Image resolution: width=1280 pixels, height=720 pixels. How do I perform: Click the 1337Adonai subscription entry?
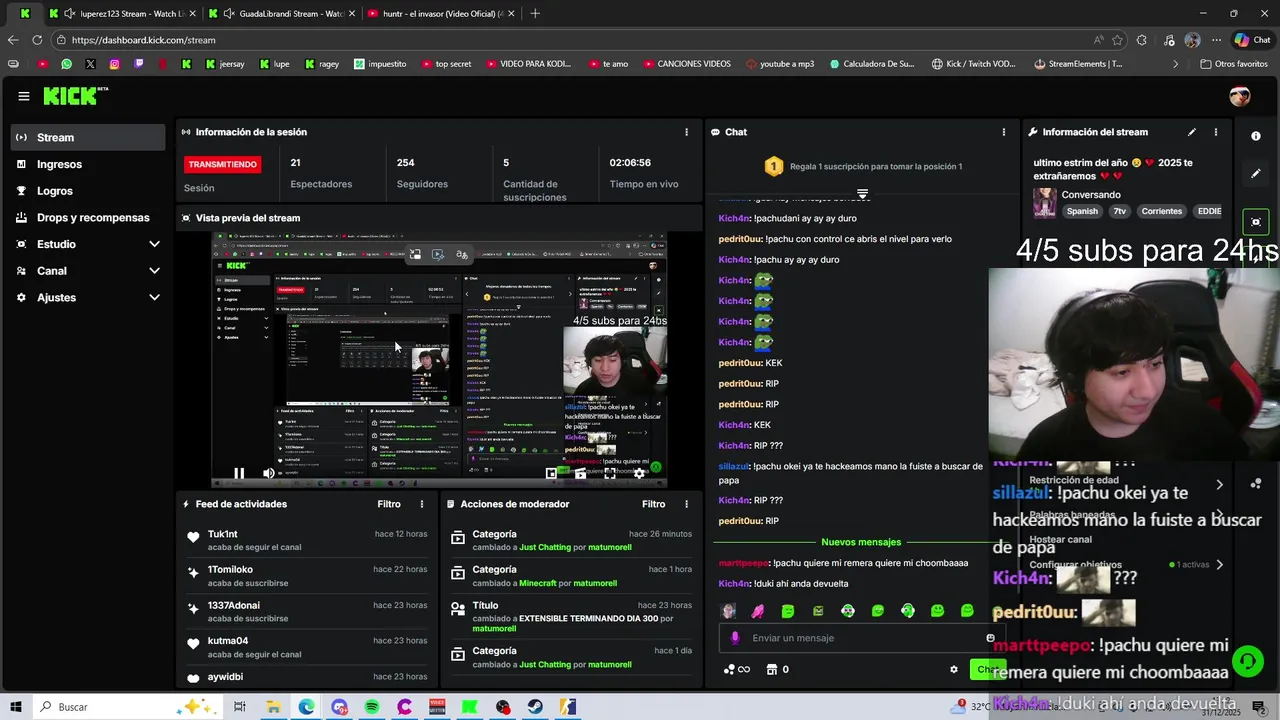point(306,612)
